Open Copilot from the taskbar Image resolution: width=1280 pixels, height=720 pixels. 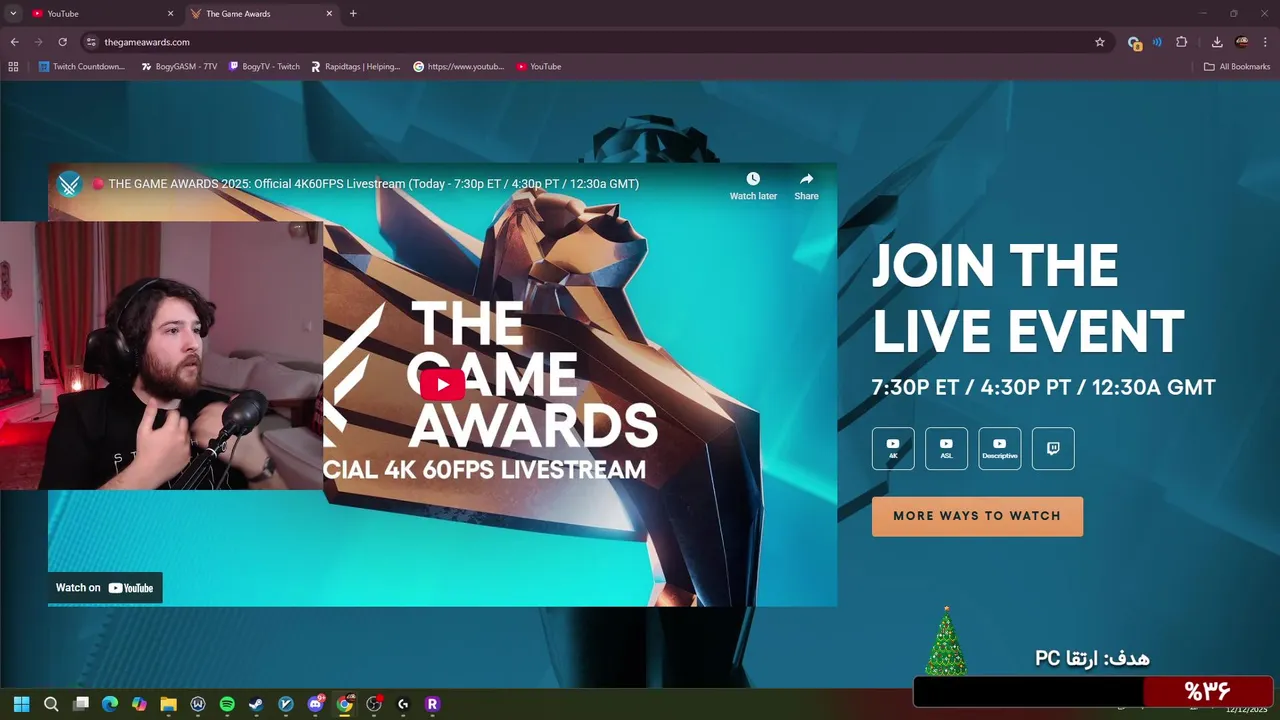(x=139, y=704)
